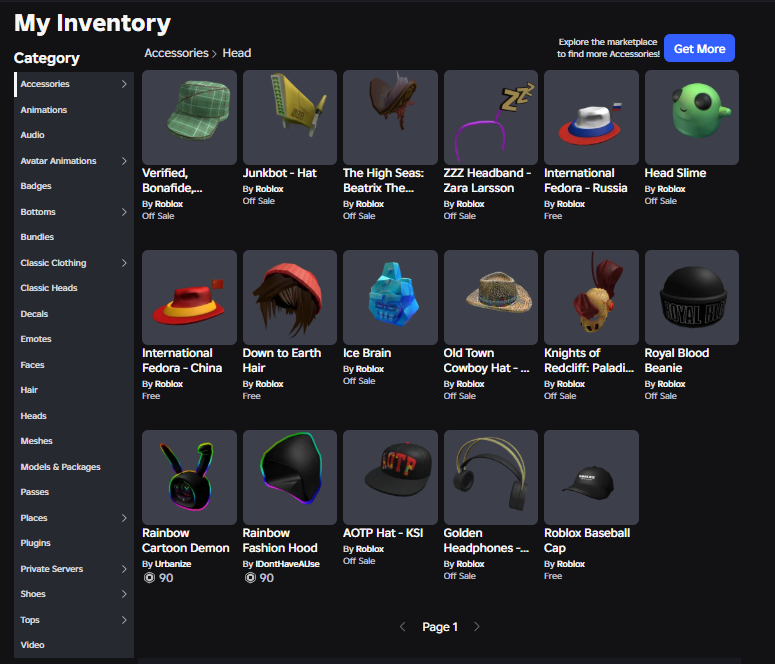775x664 pixels.
Task: Open the Old Town Cowboy Hat image
Action: (x=491, y=297)
